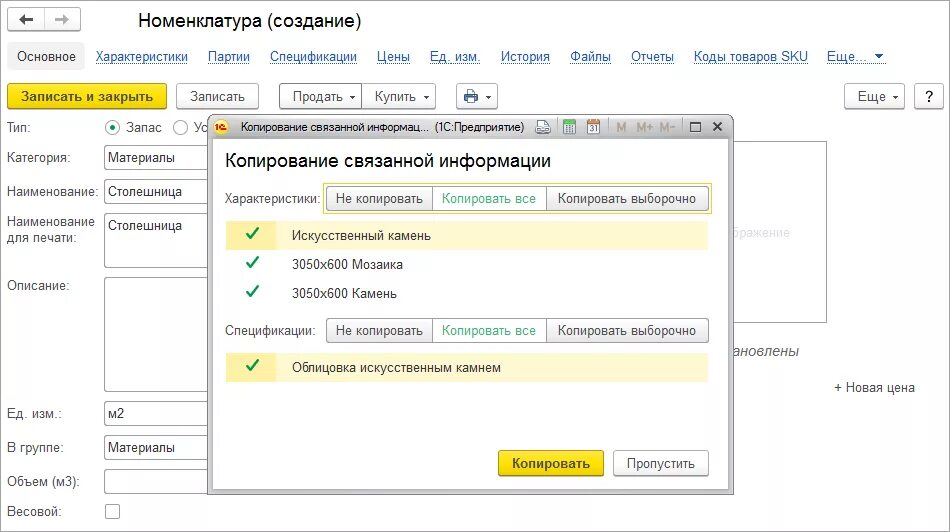Image resolution: width=950 pixels, height=532 pixels.
Task: Switch to the Основное tab
Action: [46, 56]
